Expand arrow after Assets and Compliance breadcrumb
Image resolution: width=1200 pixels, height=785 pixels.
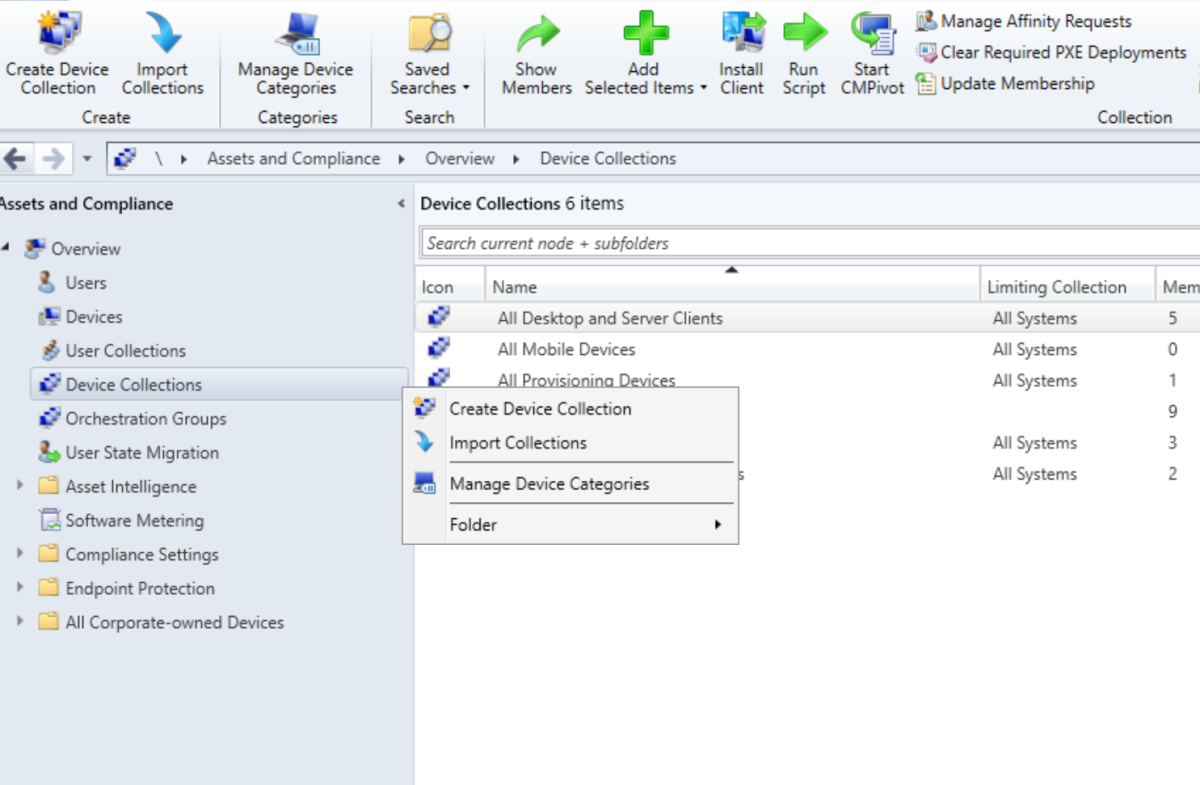402,159
